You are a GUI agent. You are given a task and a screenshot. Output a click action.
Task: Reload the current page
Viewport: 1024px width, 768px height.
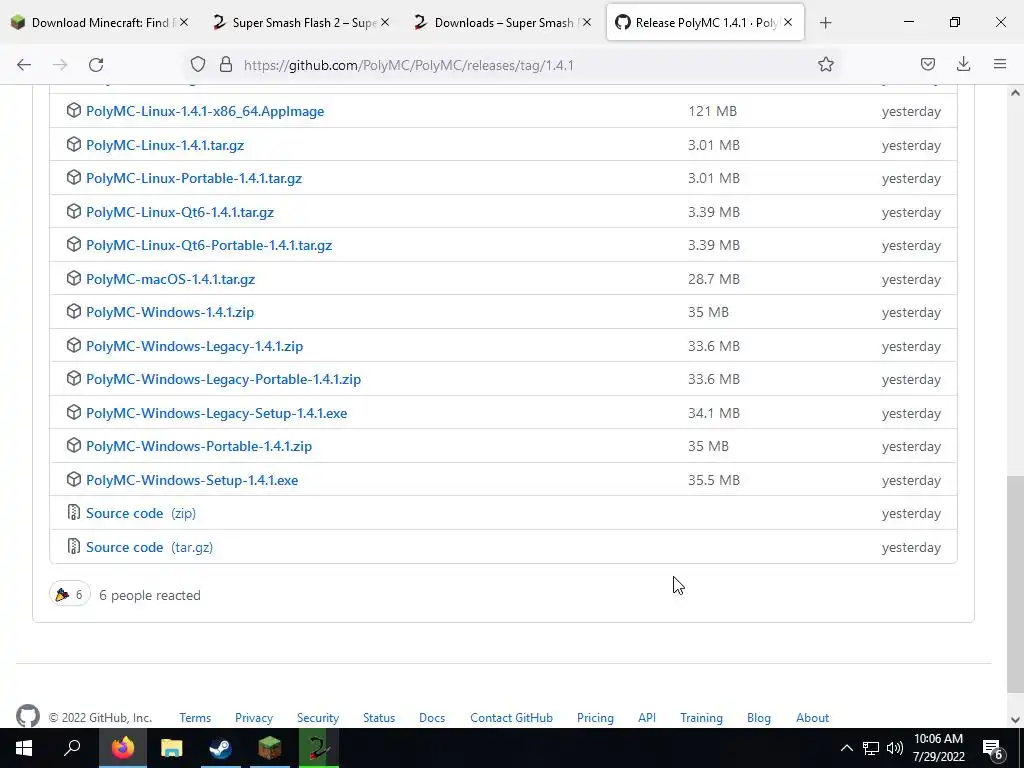tap(96, 65)
